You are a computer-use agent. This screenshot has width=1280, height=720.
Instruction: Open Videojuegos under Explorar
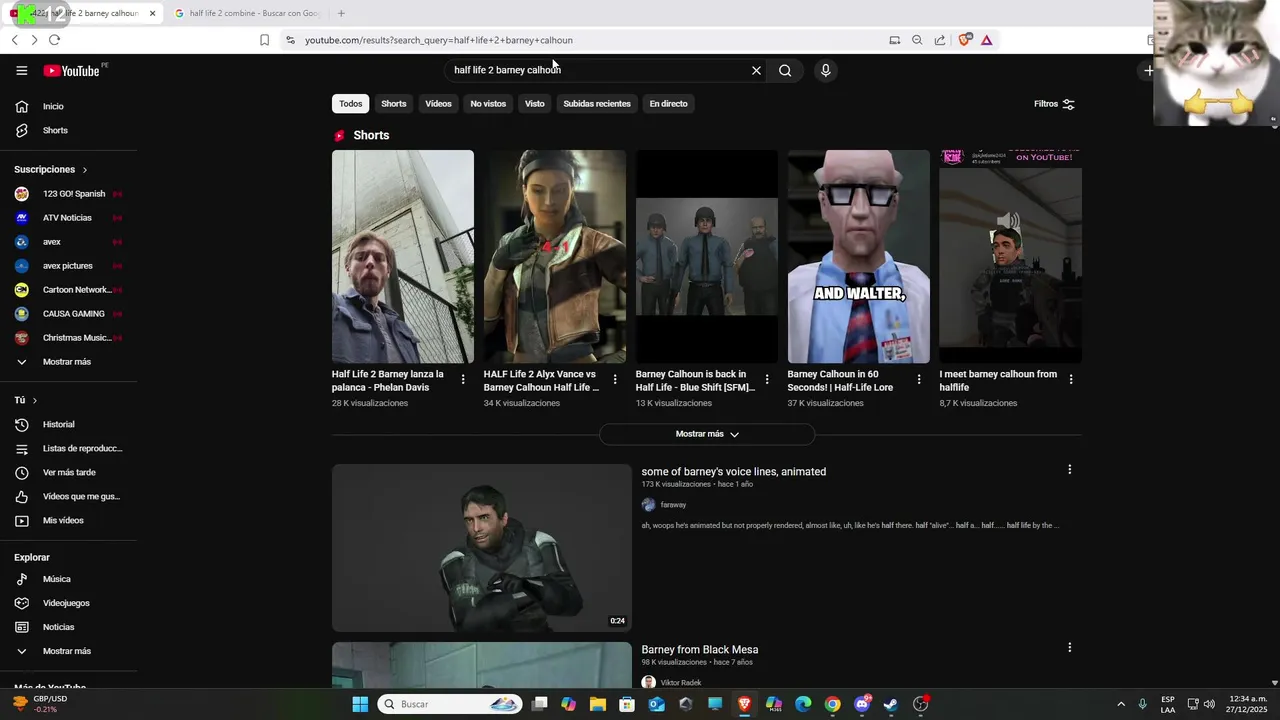[x=68, y=603]
